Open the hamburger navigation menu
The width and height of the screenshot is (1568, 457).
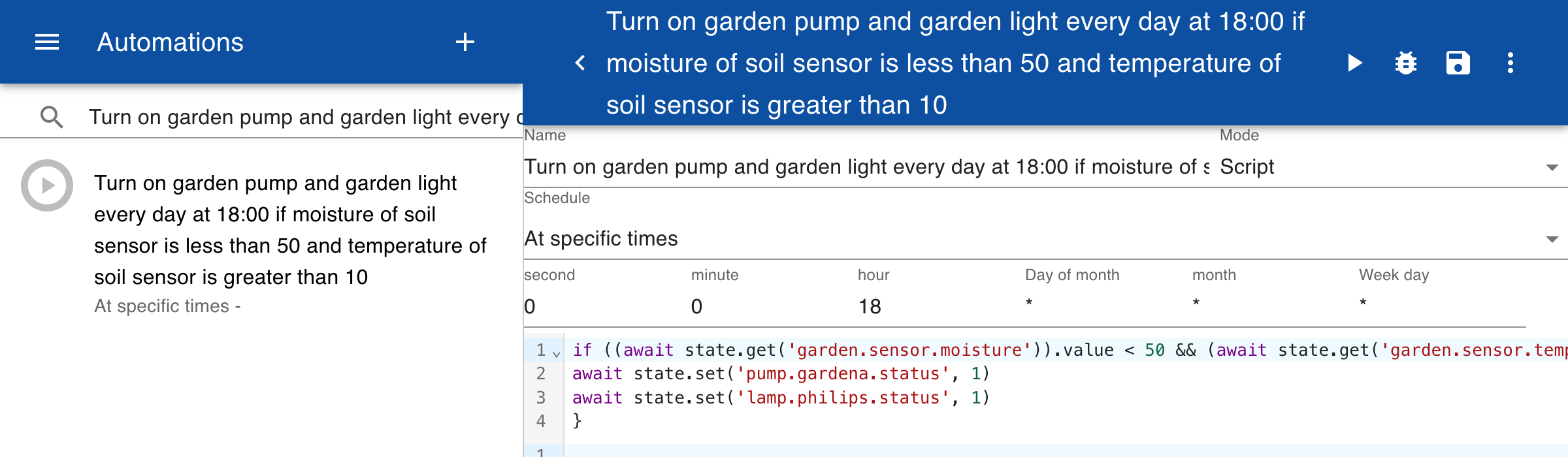(47, 42)
